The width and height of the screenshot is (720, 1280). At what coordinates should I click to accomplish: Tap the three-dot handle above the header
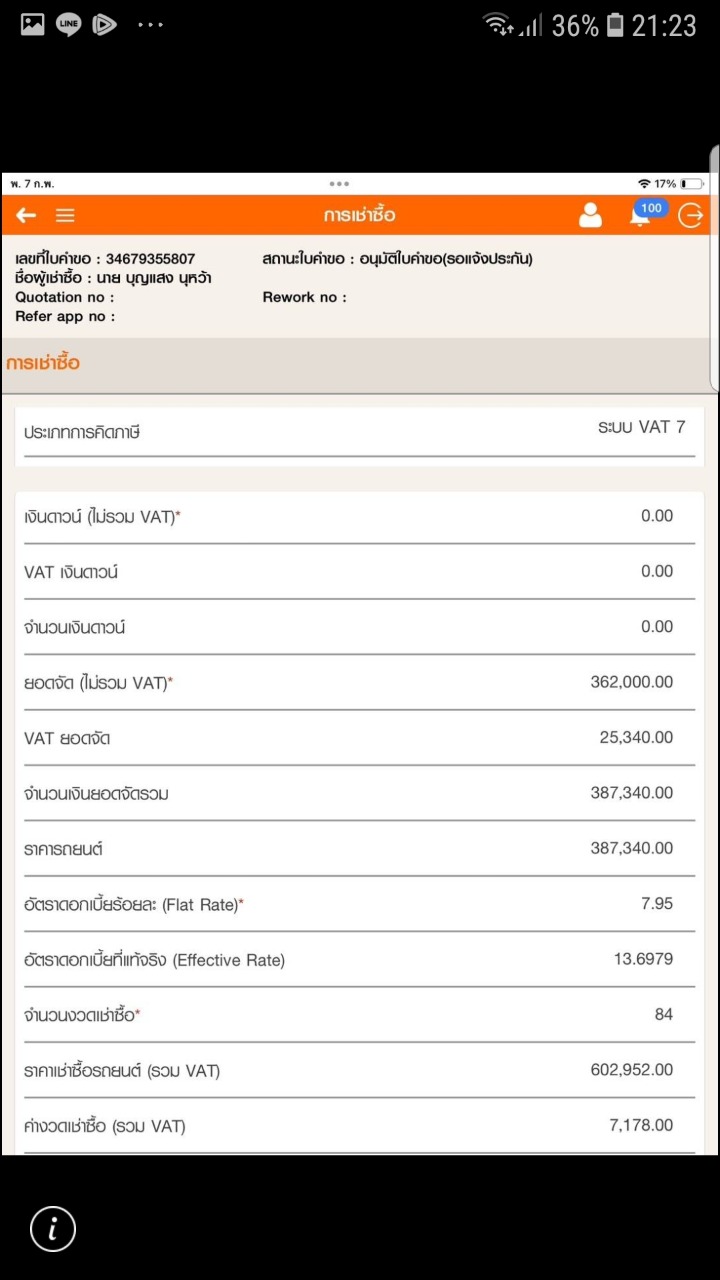pos(339,184)
